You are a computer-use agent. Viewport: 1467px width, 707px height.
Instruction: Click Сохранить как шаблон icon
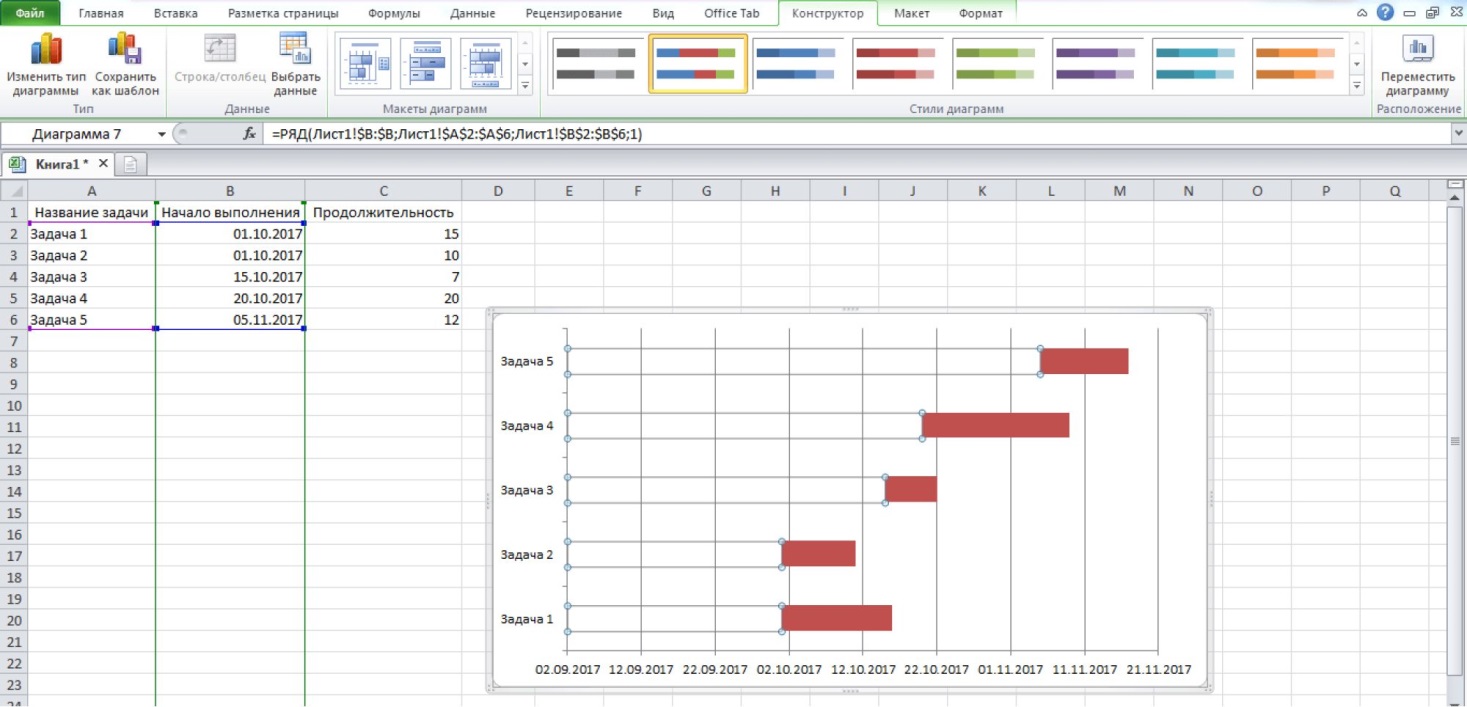point(125,49)
